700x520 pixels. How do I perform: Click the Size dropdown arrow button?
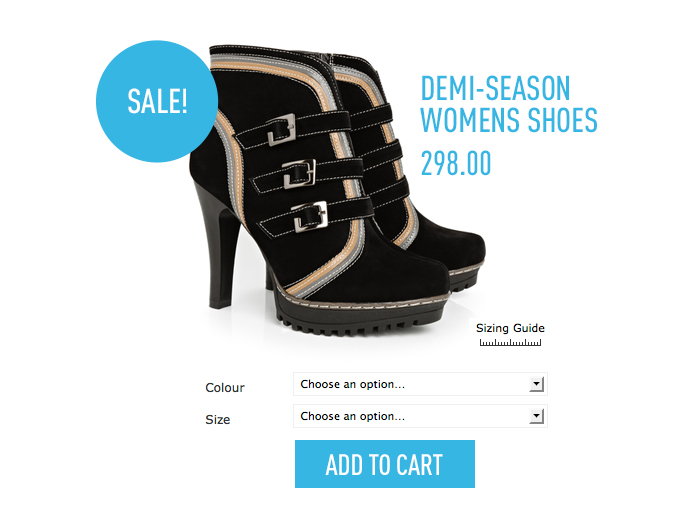[x=536, y=416]
